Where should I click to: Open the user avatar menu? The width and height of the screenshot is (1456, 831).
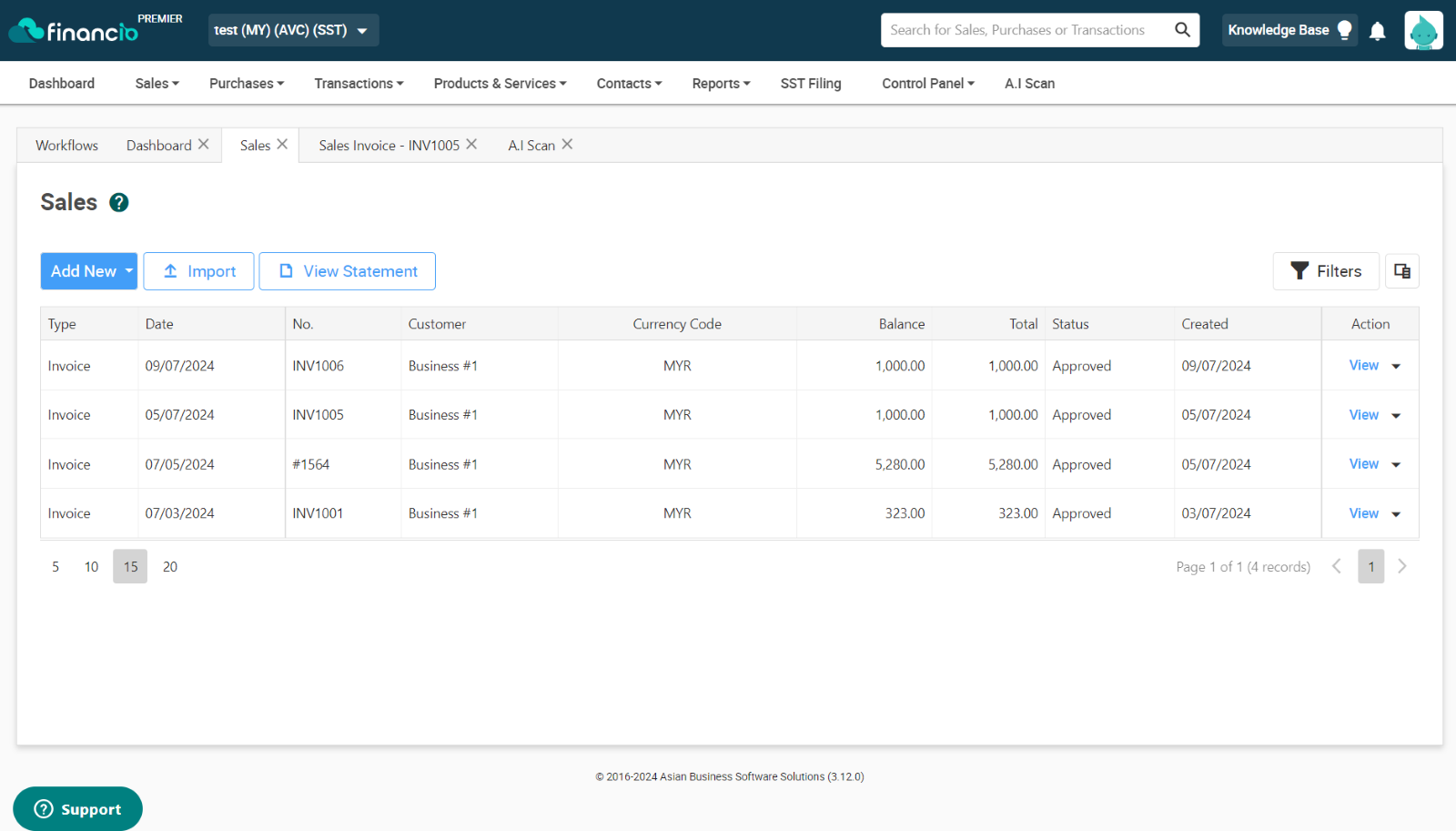point(1423,30)
